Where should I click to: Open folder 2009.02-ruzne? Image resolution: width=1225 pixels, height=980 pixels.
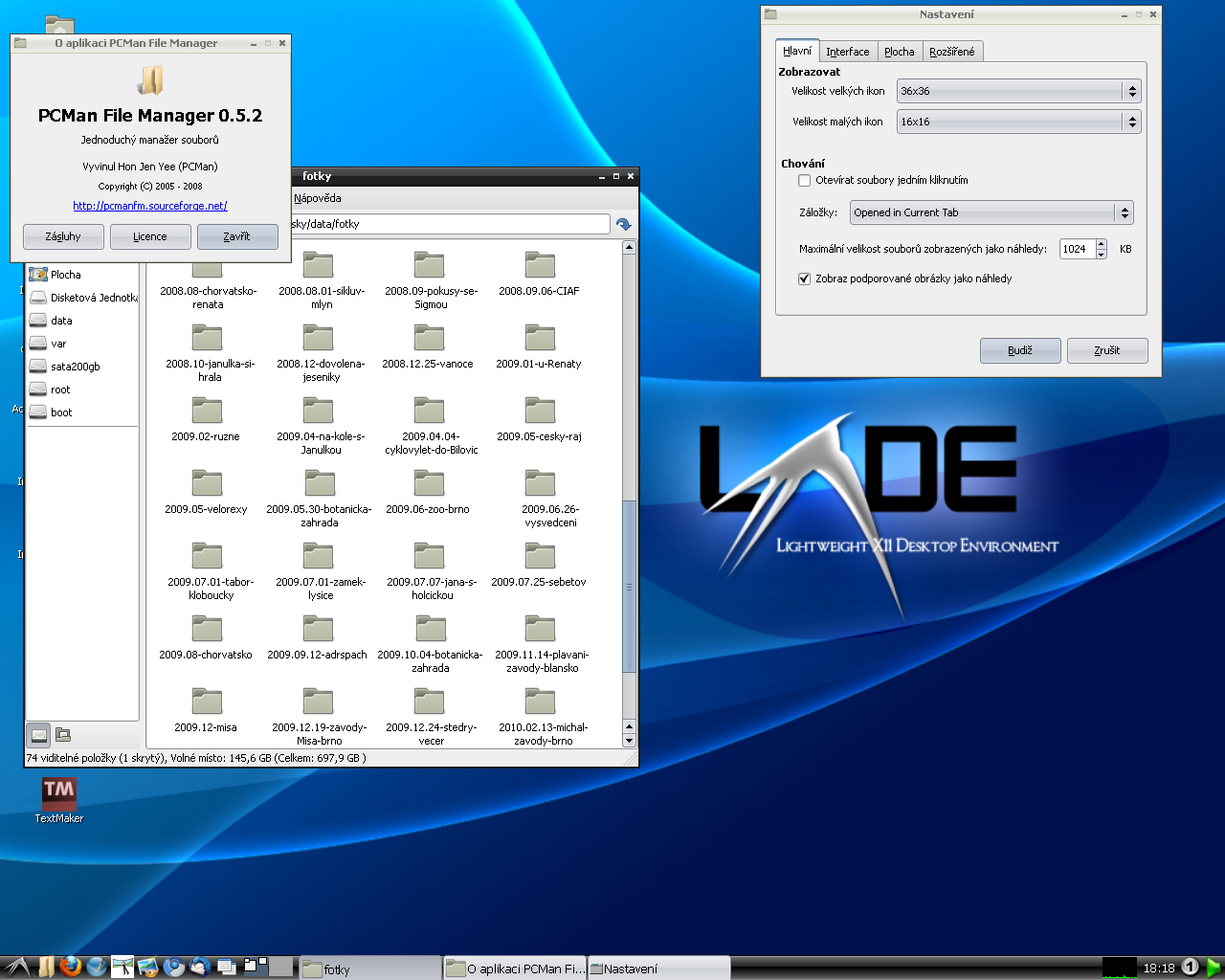pos(207,420)
